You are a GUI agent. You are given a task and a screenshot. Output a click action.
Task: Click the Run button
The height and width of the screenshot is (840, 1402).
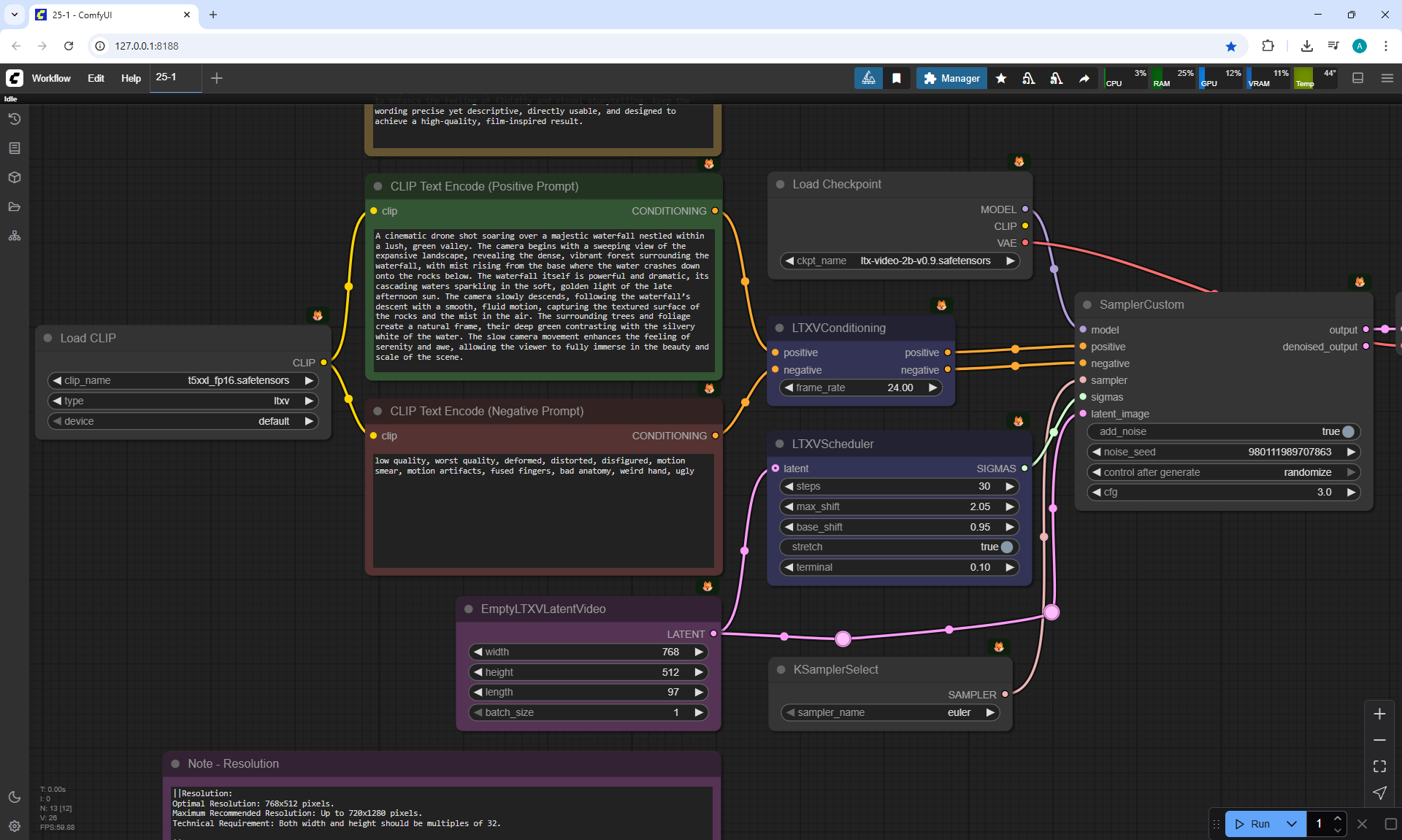pyautogui.click(x=1253, y=824)
